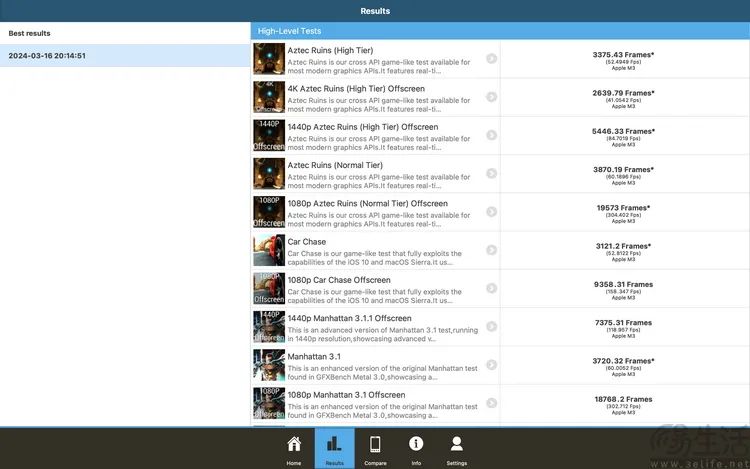Select the 1440p Aztec Ruins (High Tier) Offscreen title
This screenshot has width=750, height=469.
(x=363, y=127)
